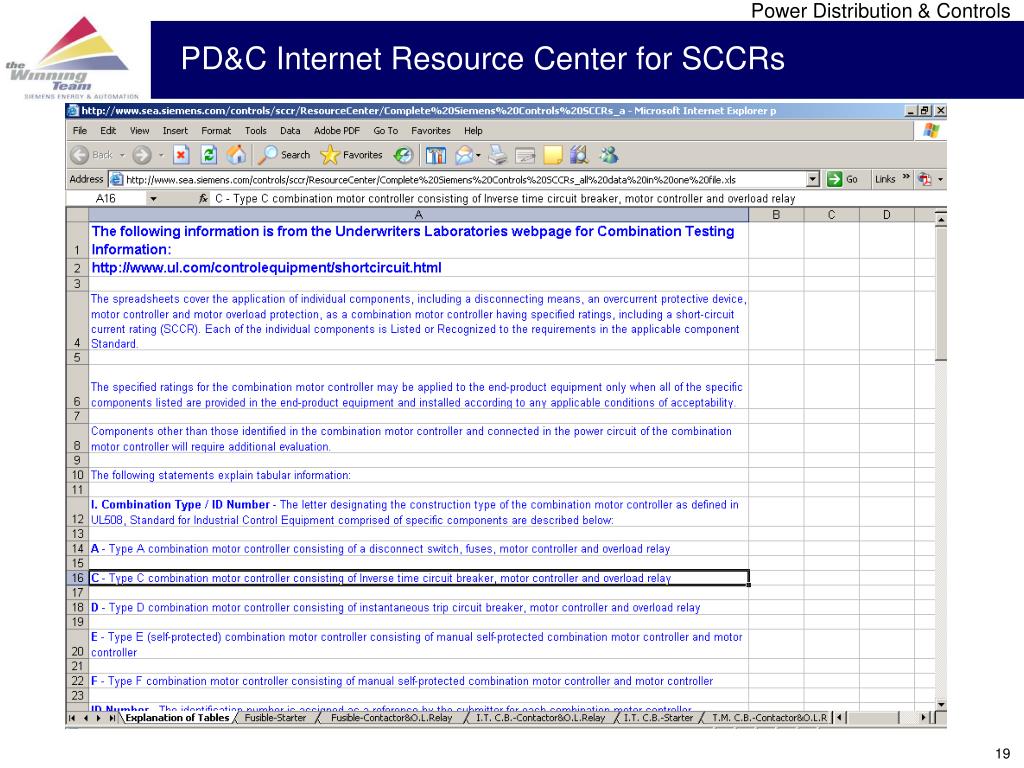Viewport: 1024px width, 768px height.
Task: Click the Back navigation arrow icon
Action: coord(80,155)
